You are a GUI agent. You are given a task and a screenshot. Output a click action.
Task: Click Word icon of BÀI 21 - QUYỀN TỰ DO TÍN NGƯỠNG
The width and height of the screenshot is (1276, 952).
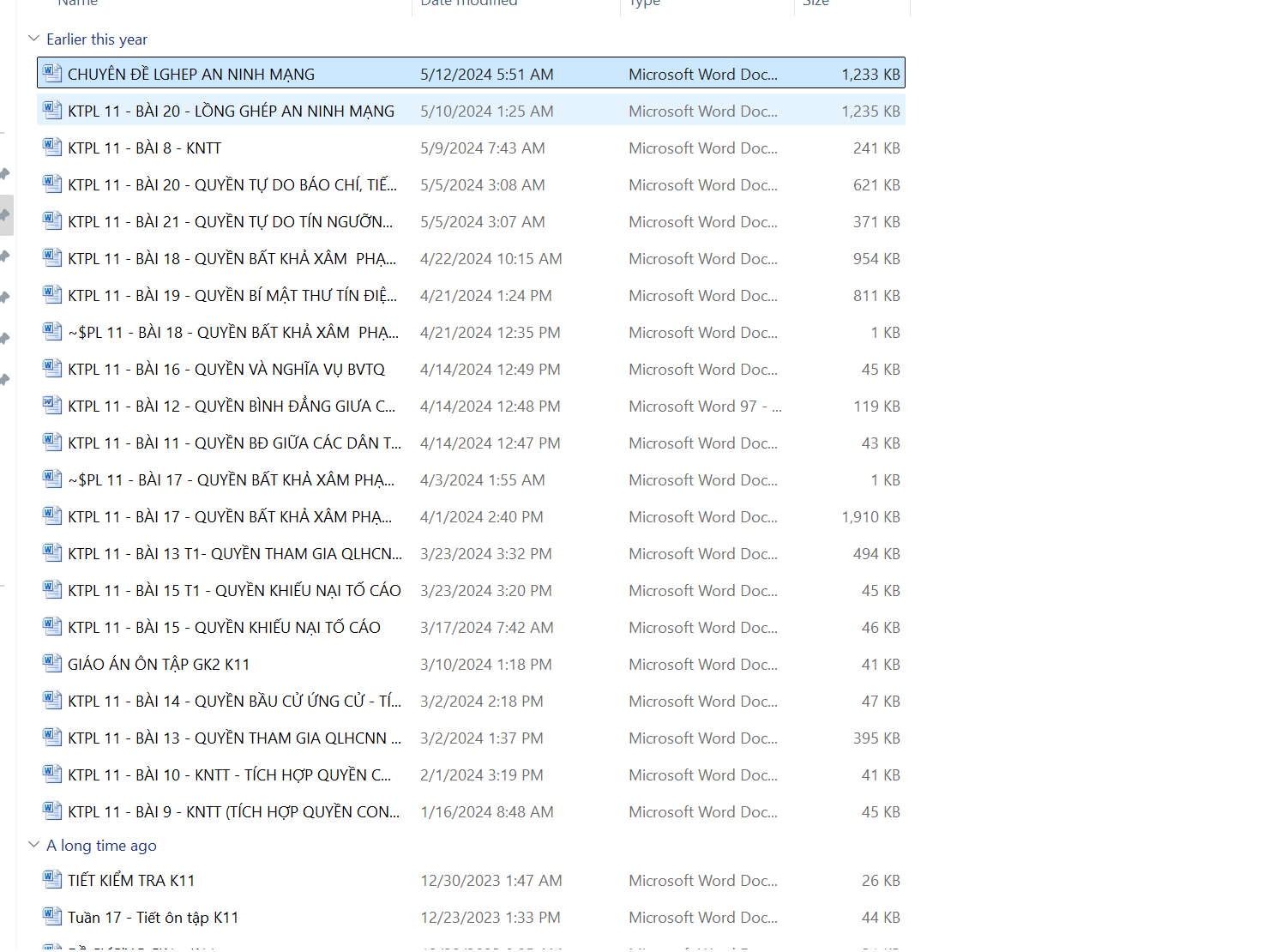(x=52, y=220)
